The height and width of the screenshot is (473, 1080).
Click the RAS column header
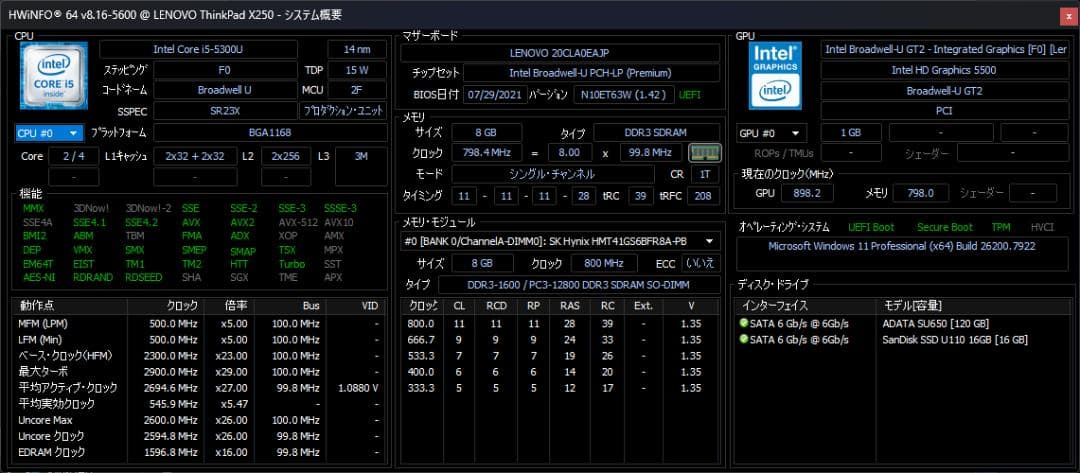click(569, 306)
